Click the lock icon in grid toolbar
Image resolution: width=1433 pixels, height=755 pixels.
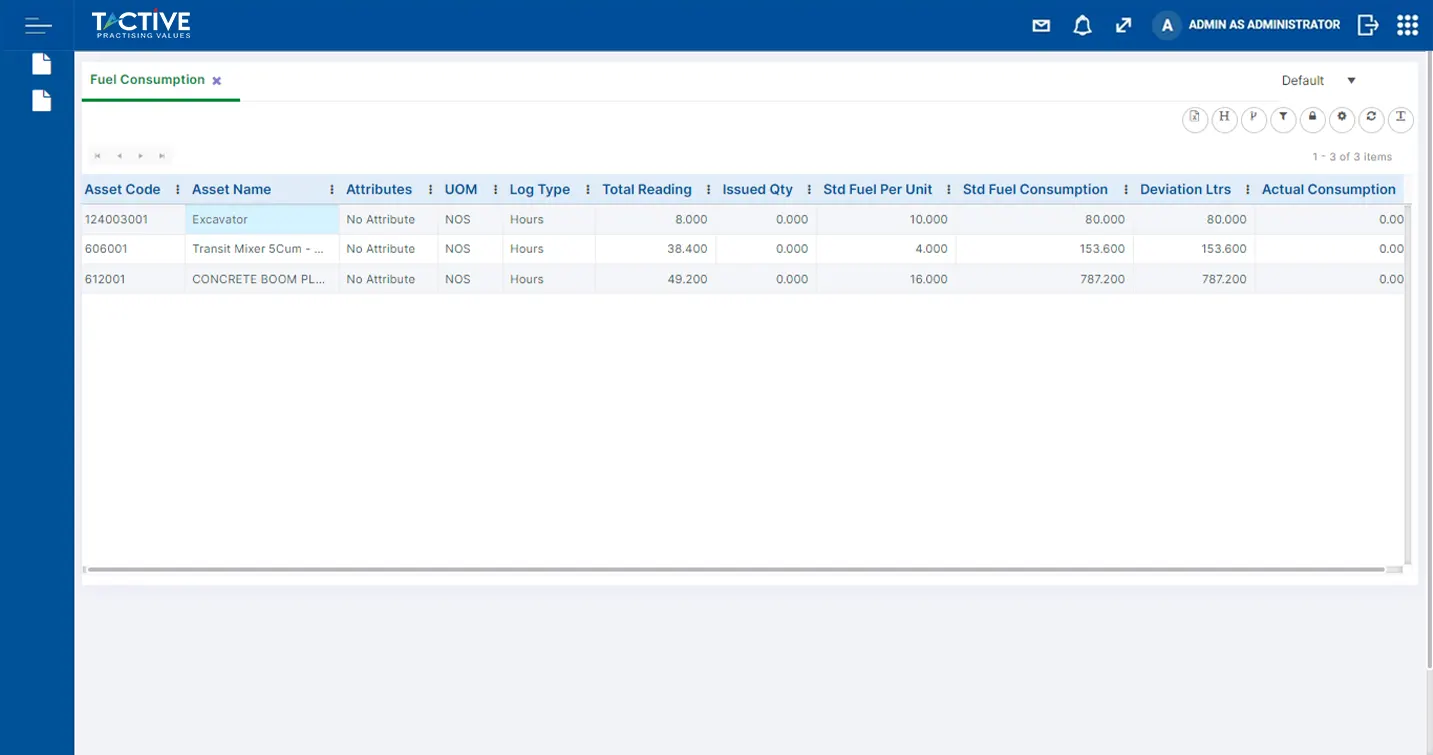[1312, 118]
